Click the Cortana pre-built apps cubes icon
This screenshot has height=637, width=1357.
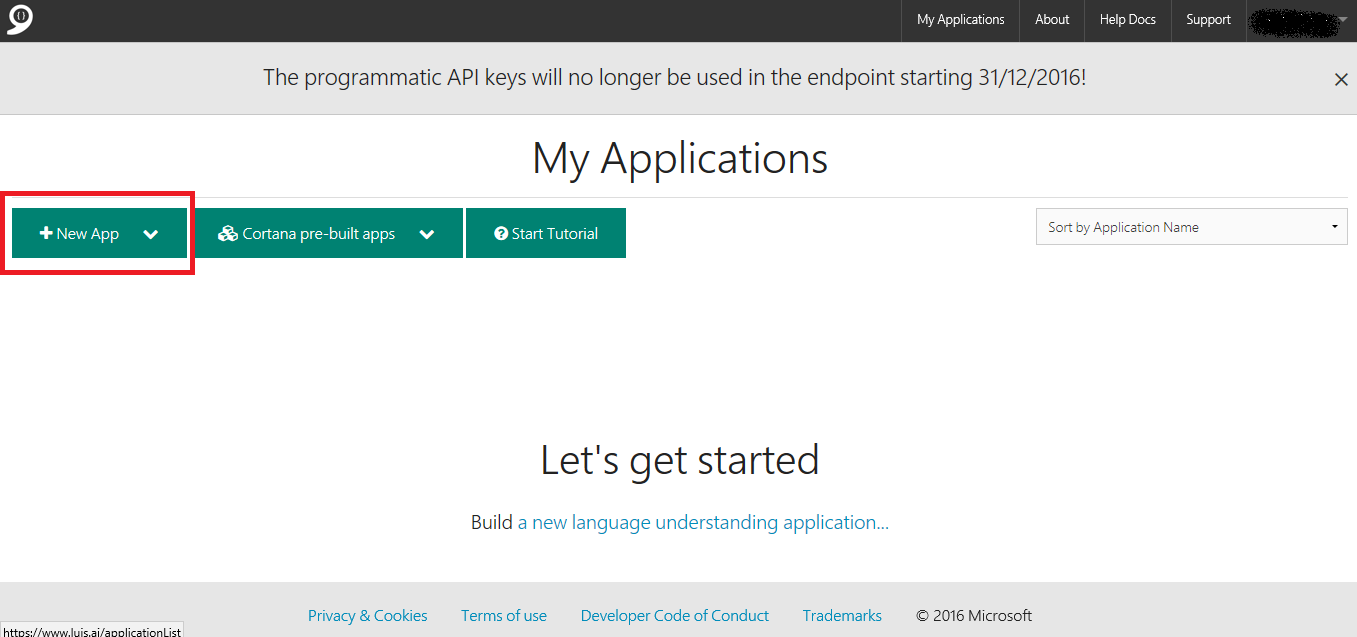[227, 233]
